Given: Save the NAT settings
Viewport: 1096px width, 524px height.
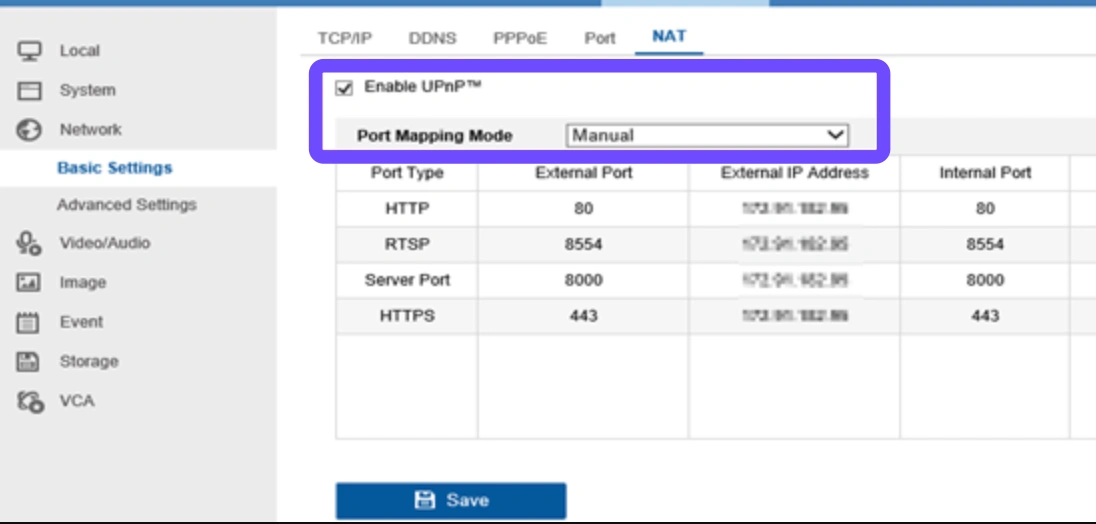Looking at the screenshot, I should [x=451, y=500].
